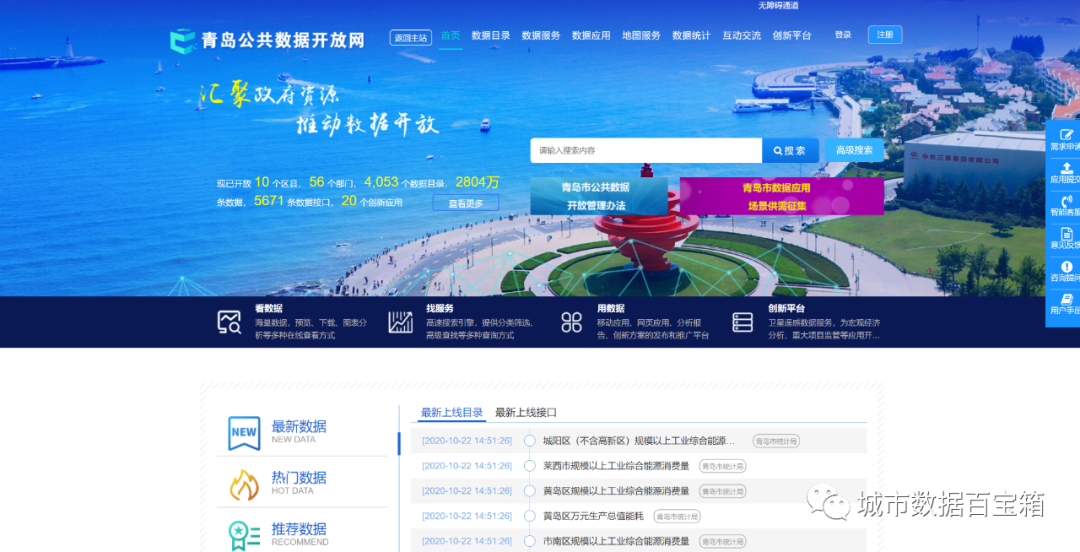Image resolution: width=1080 pixels, height=552 pixels.
Task: Click the 找服务 heading text
Action: [x=439, y=309]
